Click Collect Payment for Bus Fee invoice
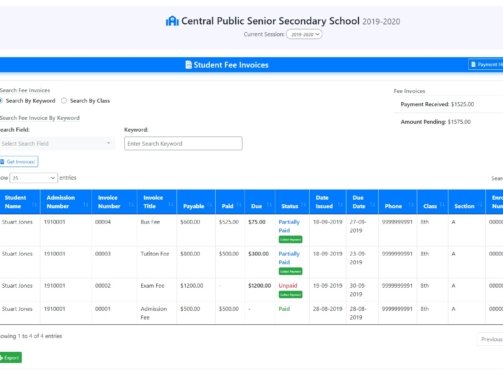Image resolution: width=503 pixels, height=378 pixels. tap(290, 239)
